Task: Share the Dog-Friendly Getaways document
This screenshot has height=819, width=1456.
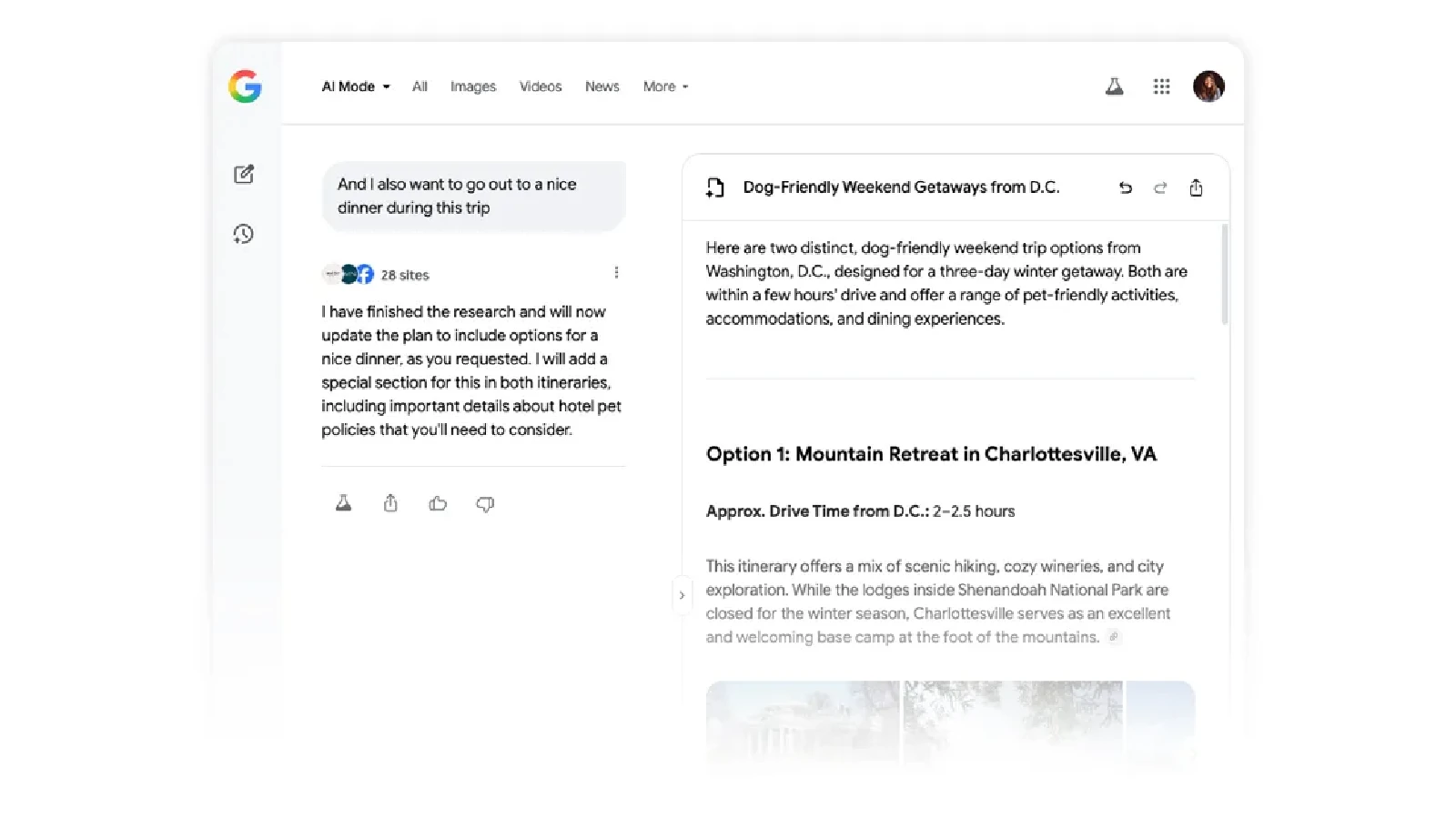Action: [1196, 187]
